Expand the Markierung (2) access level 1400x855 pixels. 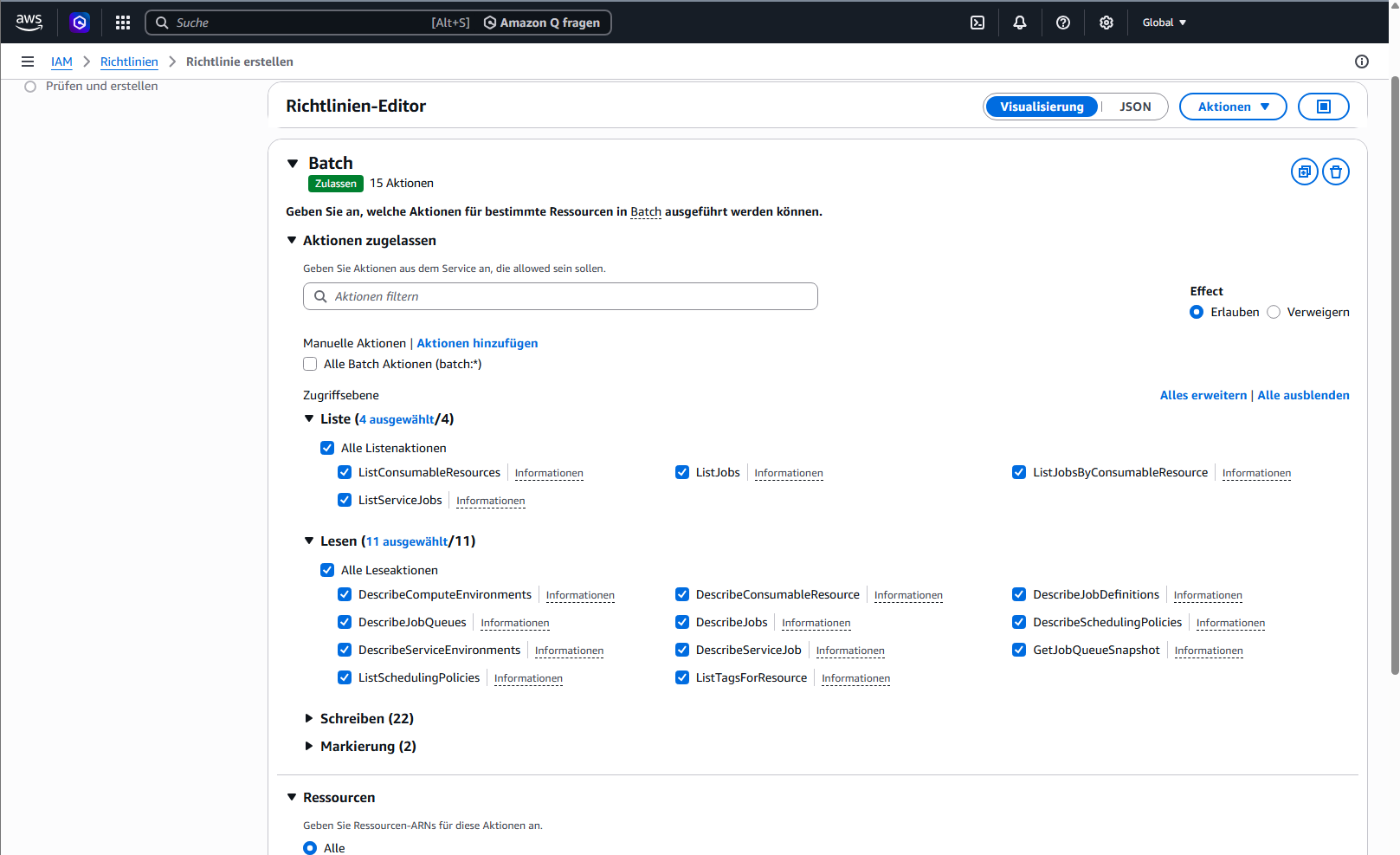[x=309, y=746]
